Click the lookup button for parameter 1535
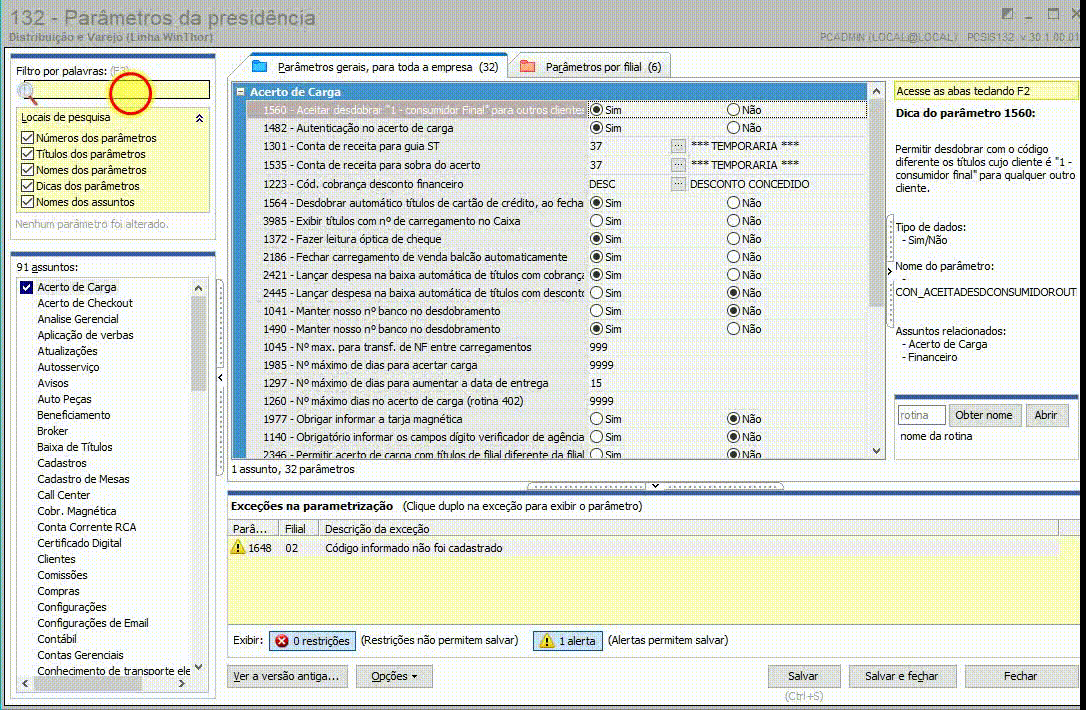Screen dimensions: 1086x710 click(x=677, y=165)
